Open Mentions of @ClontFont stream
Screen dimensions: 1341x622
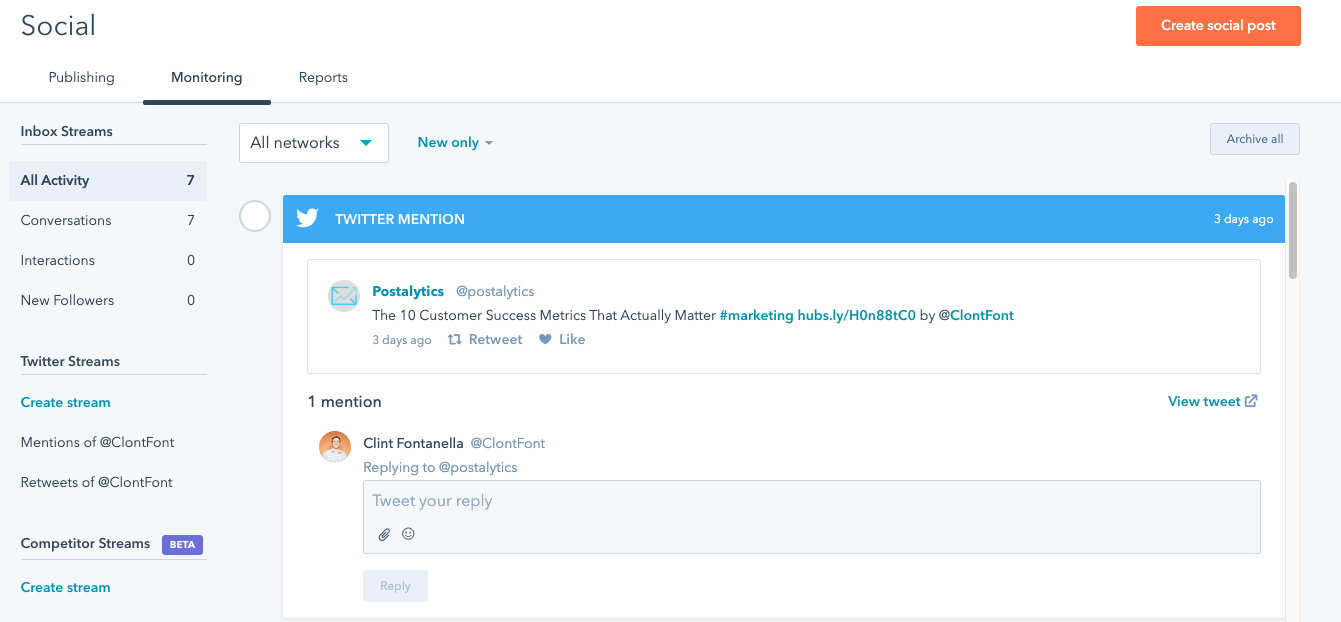pos(98,442)
